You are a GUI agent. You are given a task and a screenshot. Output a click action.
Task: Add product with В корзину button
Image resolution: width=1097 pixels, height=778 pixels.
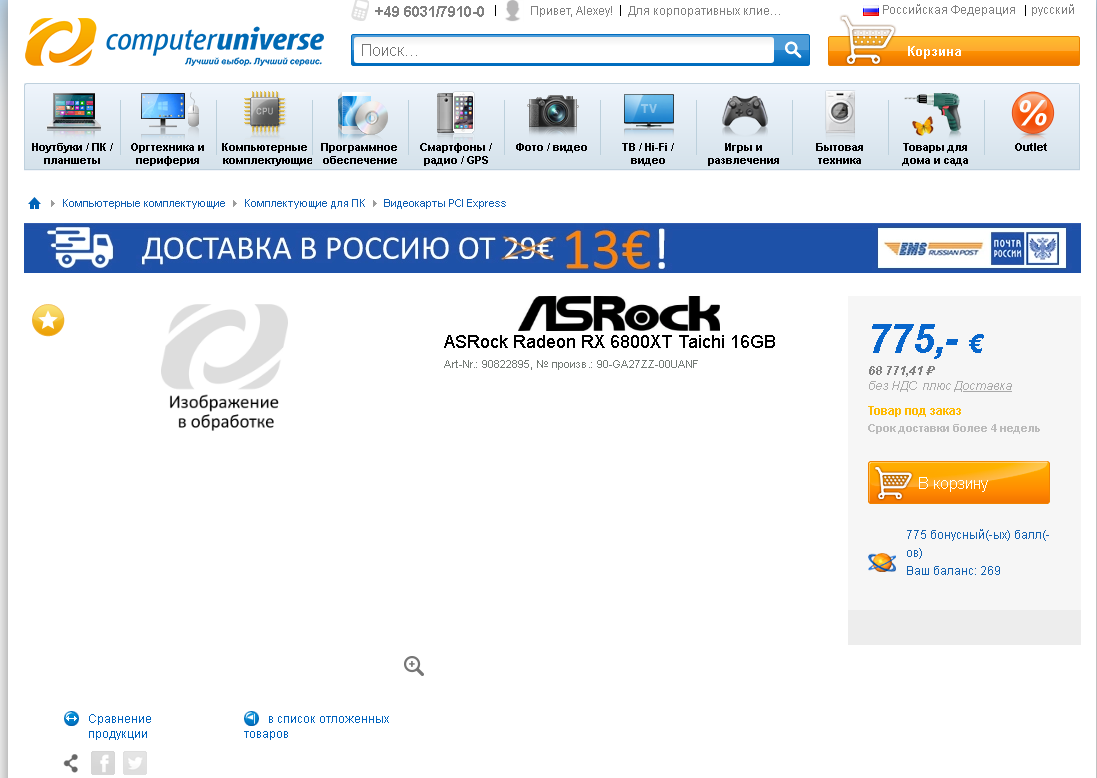[958, 483]
